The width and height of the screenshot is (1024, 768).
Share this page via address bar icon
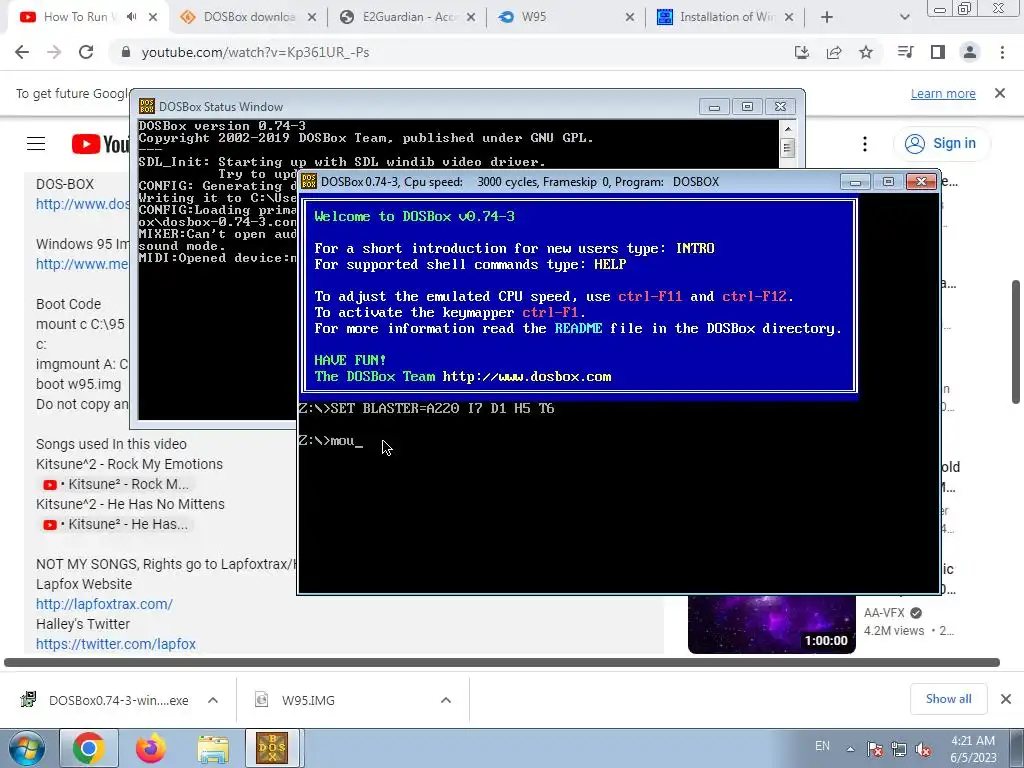(834, 52)
